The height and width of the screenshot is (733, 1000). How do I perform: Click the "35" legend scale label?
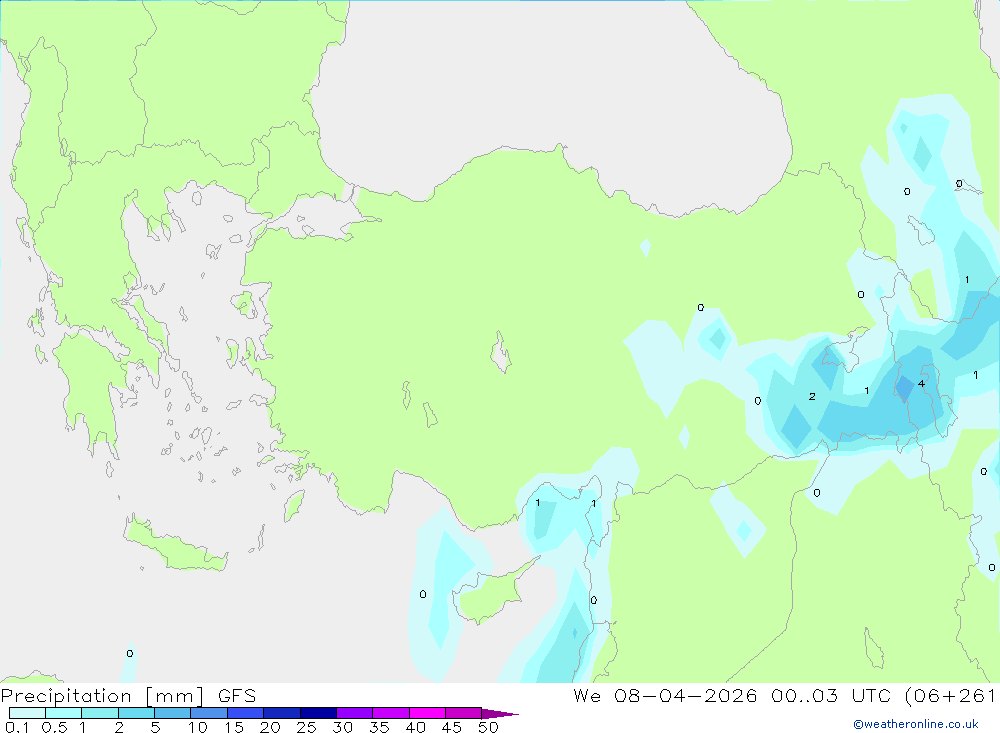(x=379, y=727)
